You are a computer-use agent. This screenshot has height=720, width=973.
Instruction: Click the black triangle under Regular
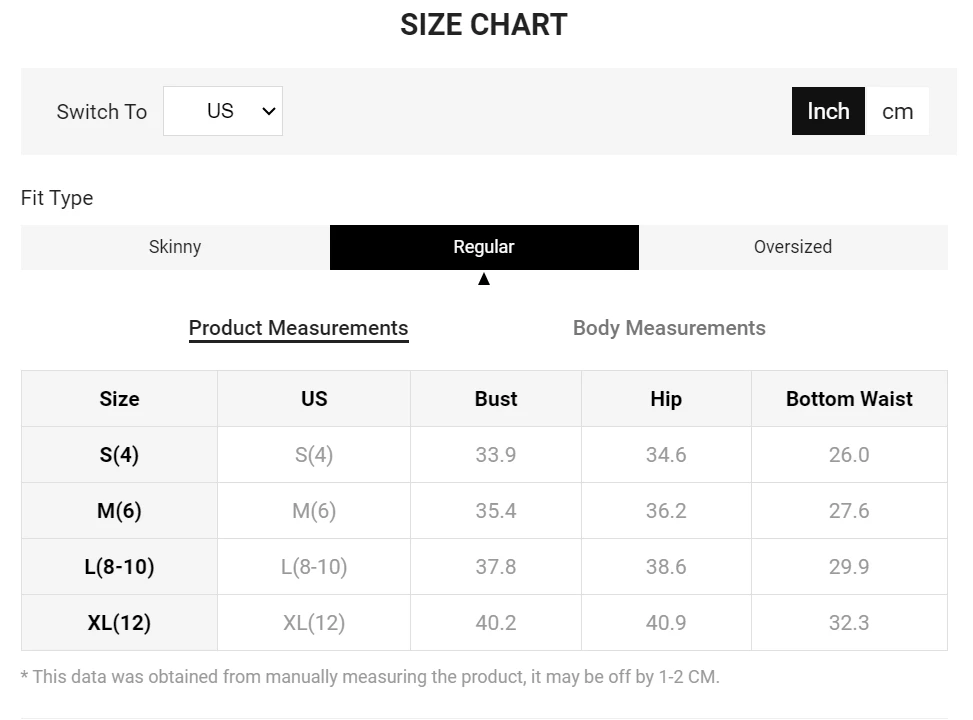[x=484, y=279]
